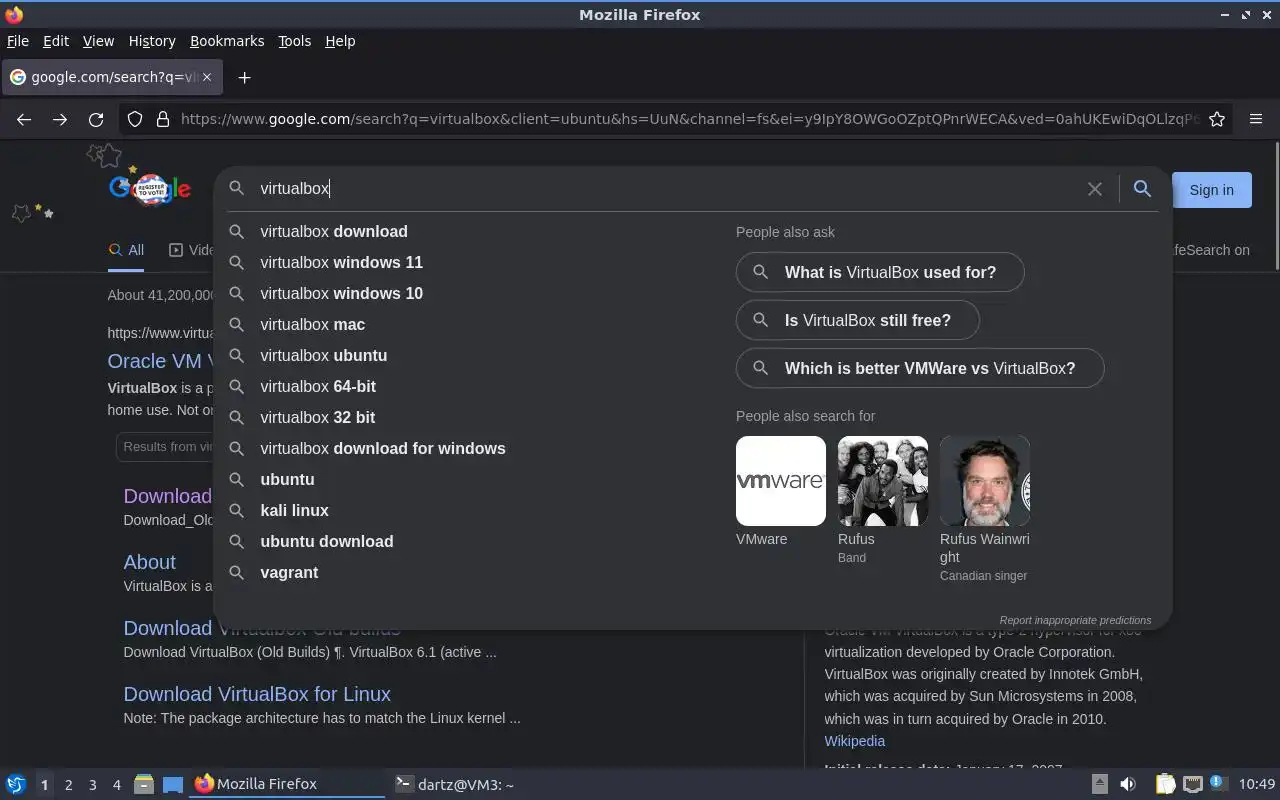Click the Google Register to Vote logo
The width and height of the screenshot is (1280, 800).
150,188
